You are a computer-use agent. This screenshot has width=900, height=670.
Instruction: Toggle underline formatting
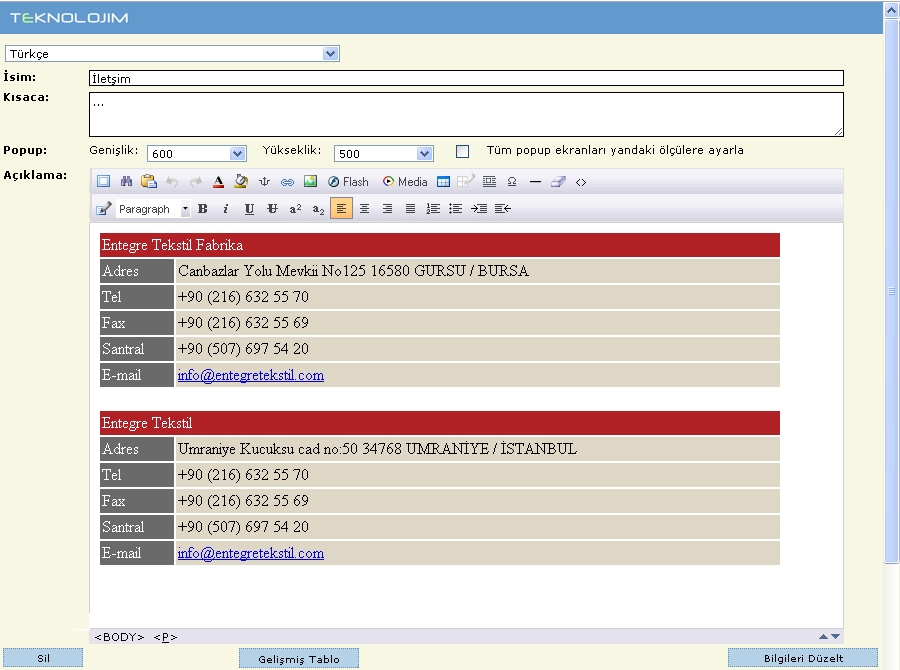[x=249, y=209]
